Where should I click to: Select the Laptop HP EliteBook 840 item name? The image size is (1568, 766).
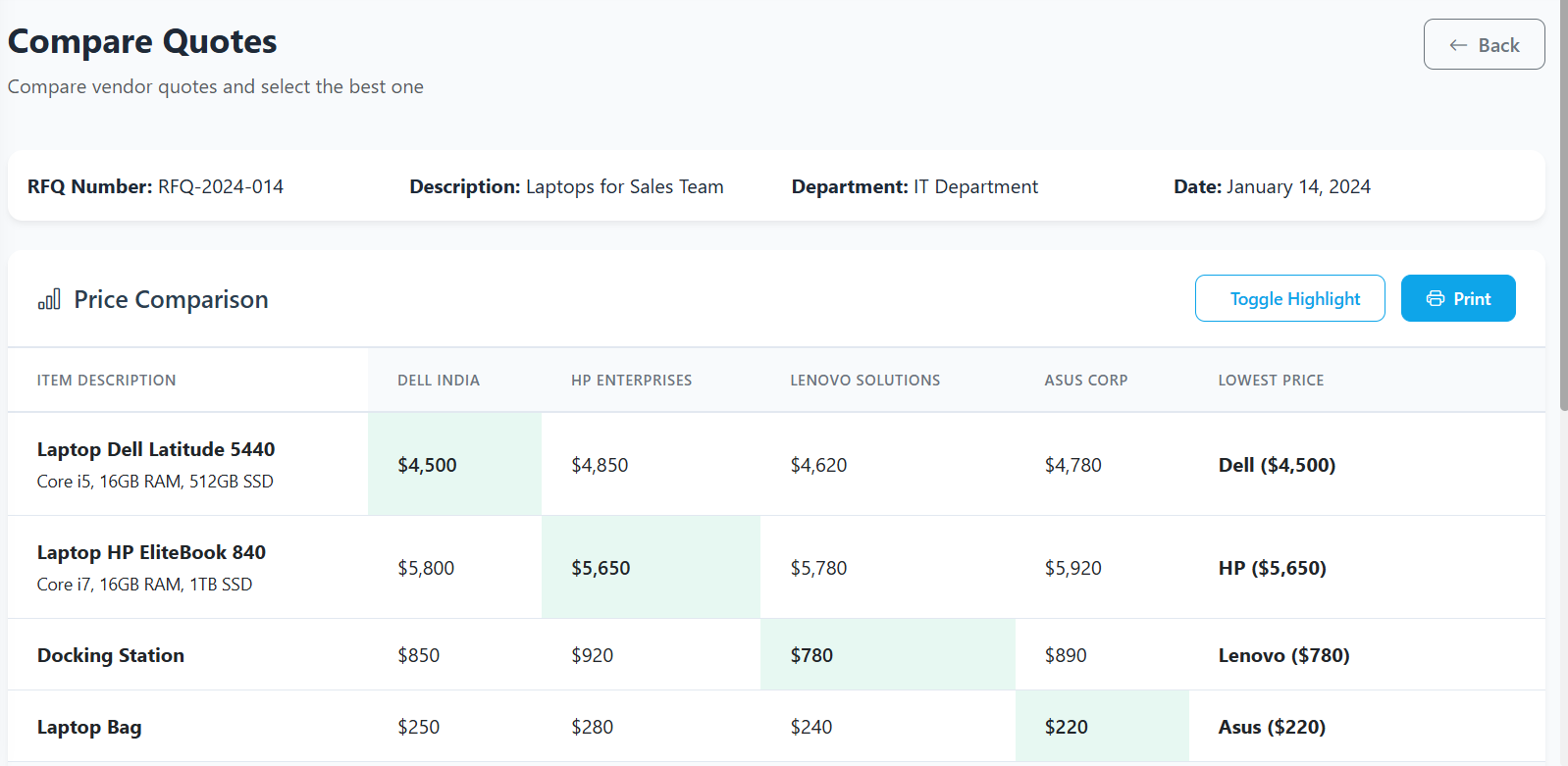pos(151,552)
